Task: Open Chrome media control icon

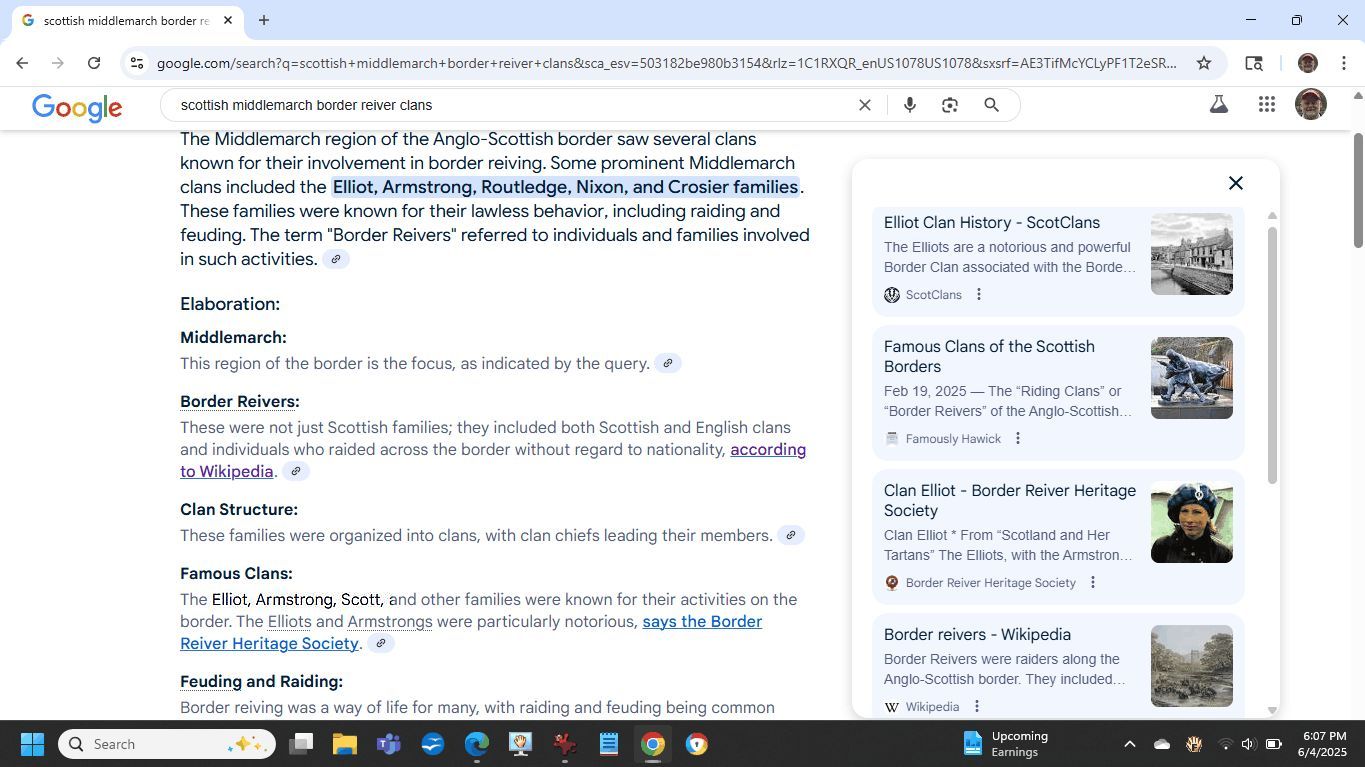Action: (1254, 63)
